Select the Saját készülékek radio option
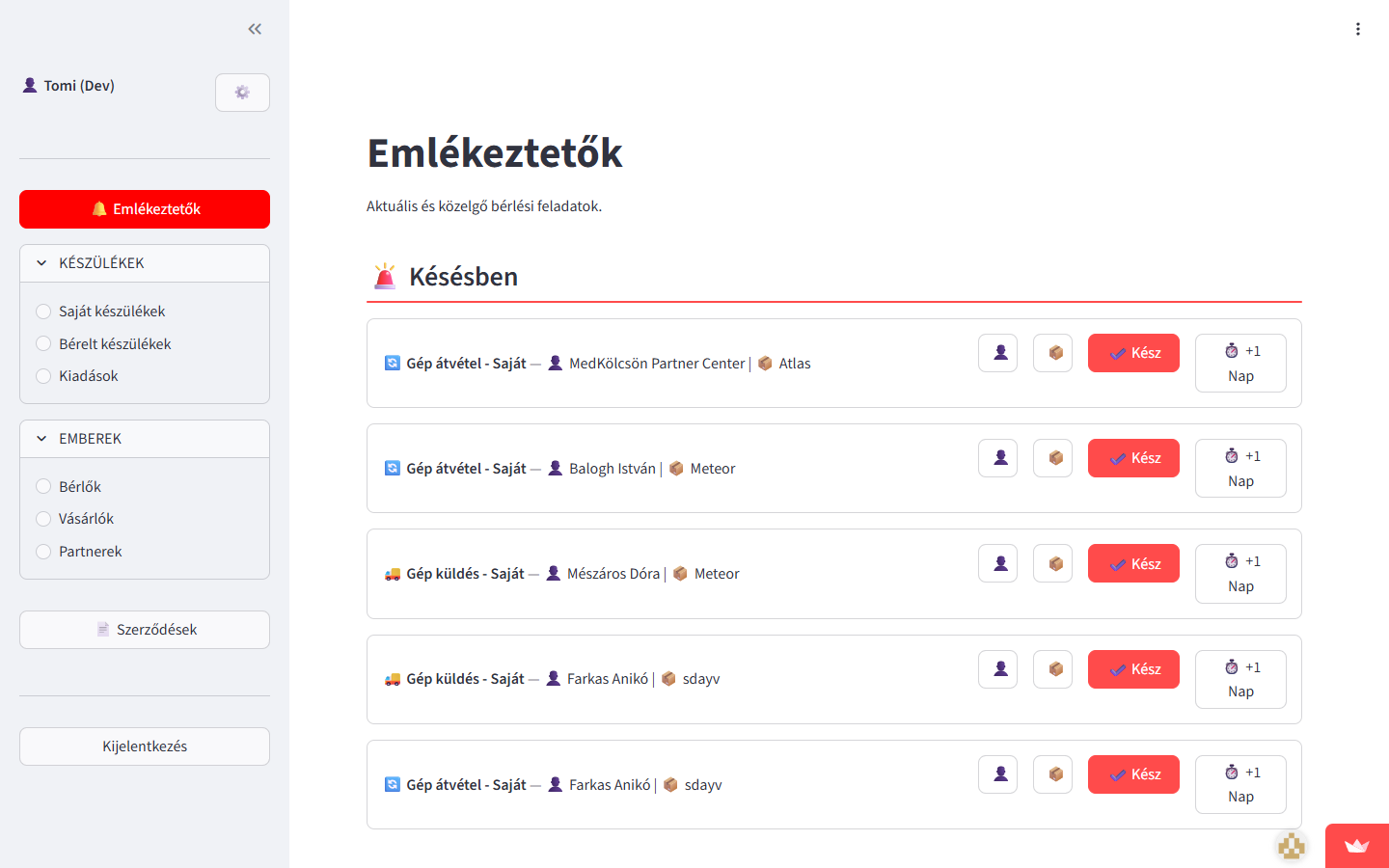The height and width of the screenshot is (868, 1389). point(43,312)
